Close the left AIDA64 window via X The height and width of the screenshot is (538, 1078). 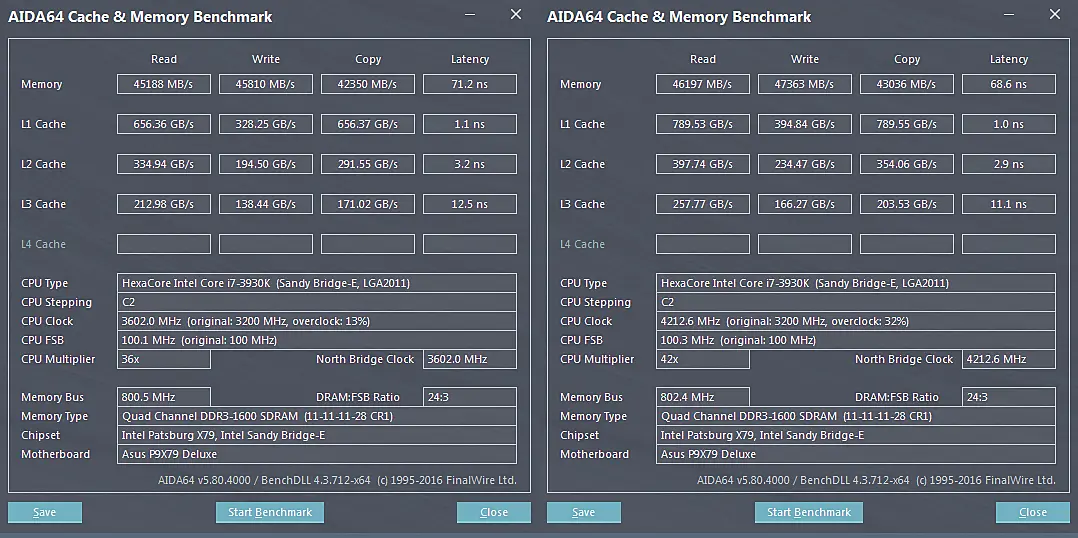516,14
